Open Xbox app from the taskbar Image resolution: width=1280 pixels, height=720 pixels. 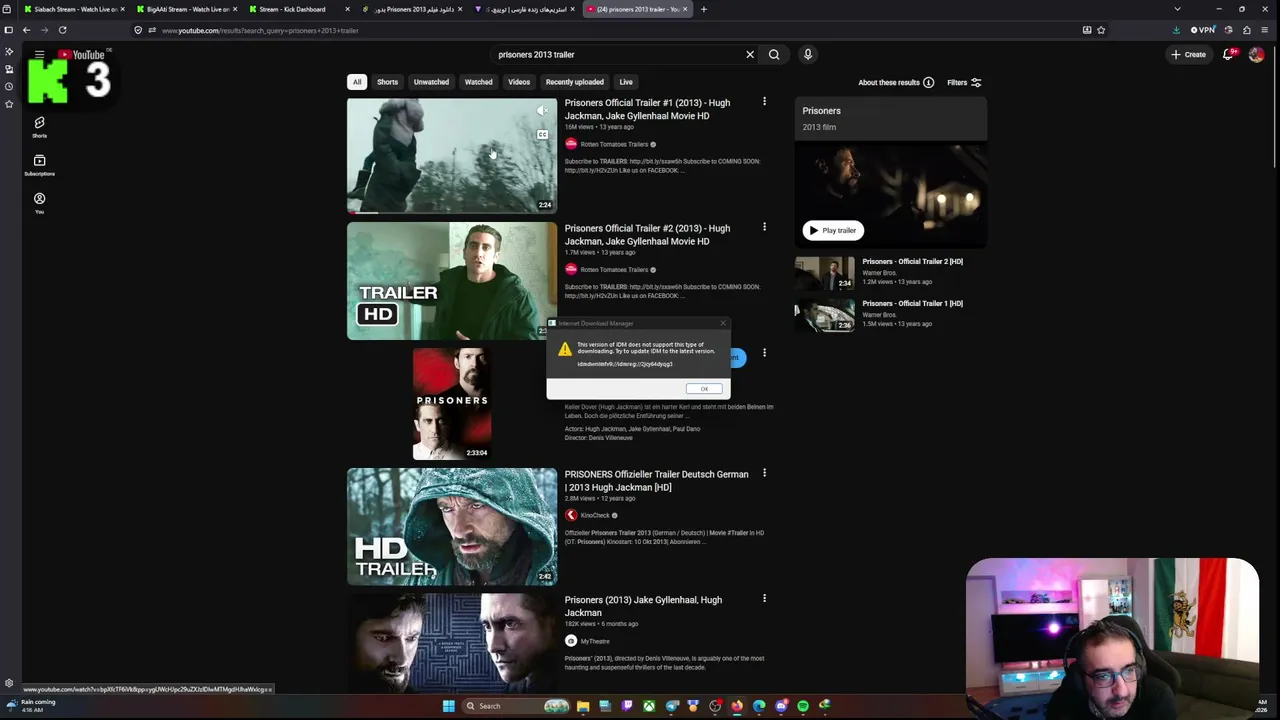649,706
